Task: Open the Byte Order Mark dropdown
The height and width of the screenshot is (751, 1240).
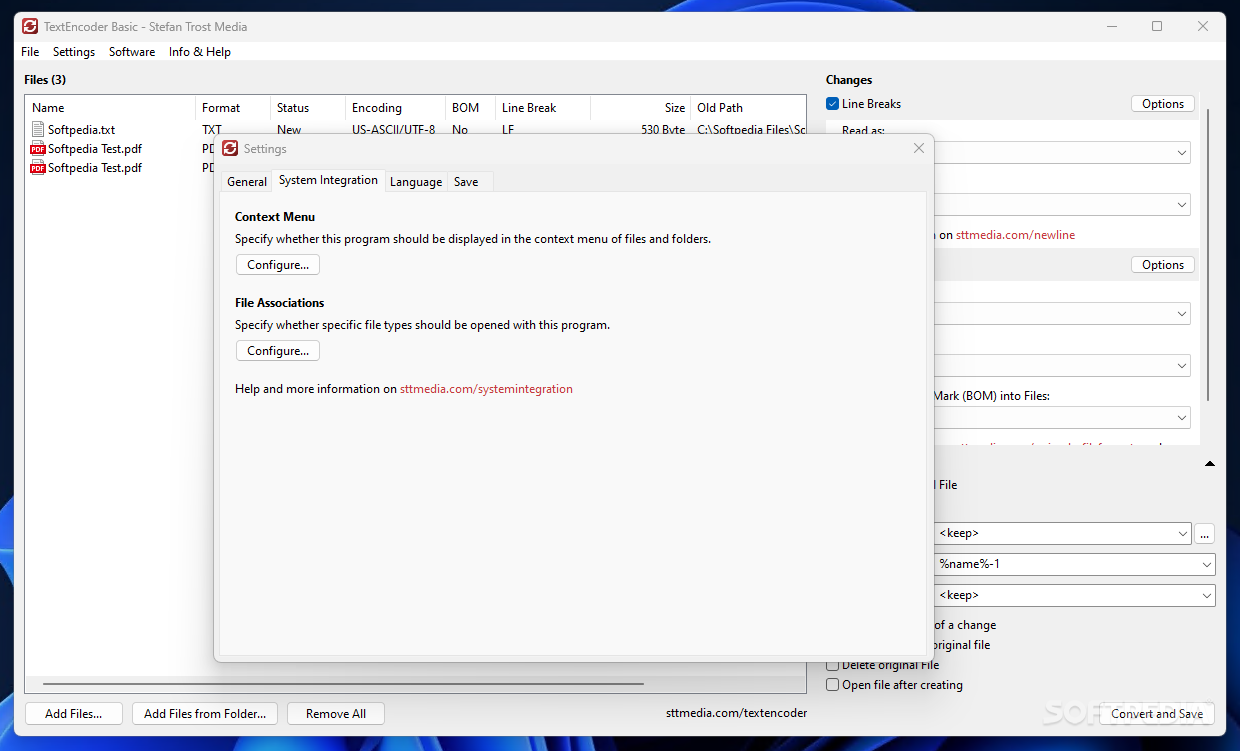Action: (1183, 417)
